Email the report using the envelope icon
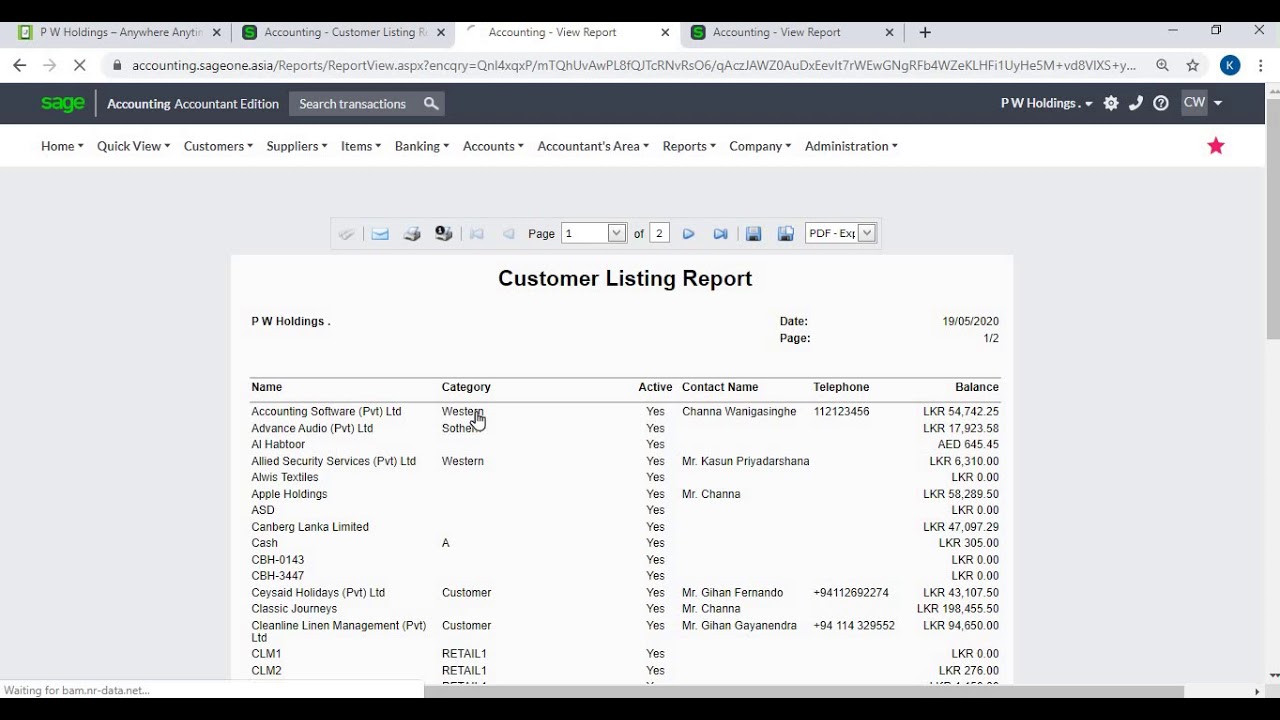Image resolution: width=1280 pixels, height=720 pixels. click(380, 234)
